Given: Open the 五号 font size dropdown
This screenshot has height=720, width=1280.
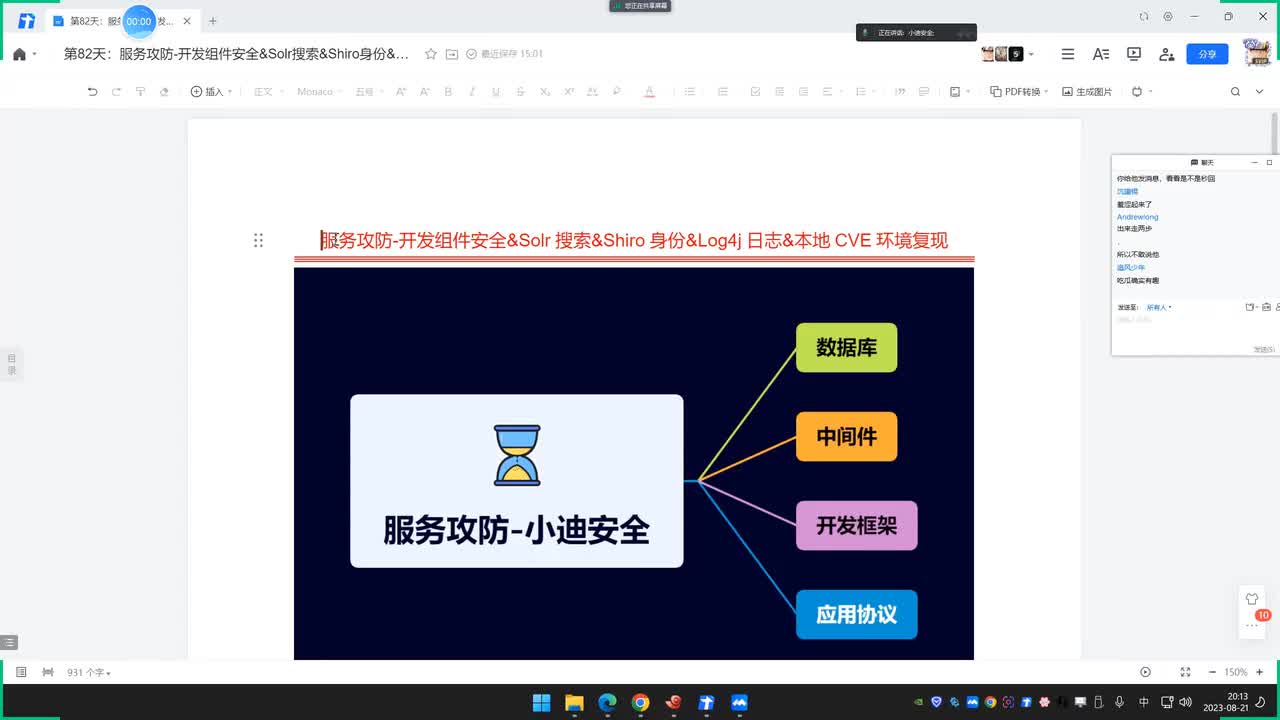Looking at the screenshot, I should [x=367, y=91].
